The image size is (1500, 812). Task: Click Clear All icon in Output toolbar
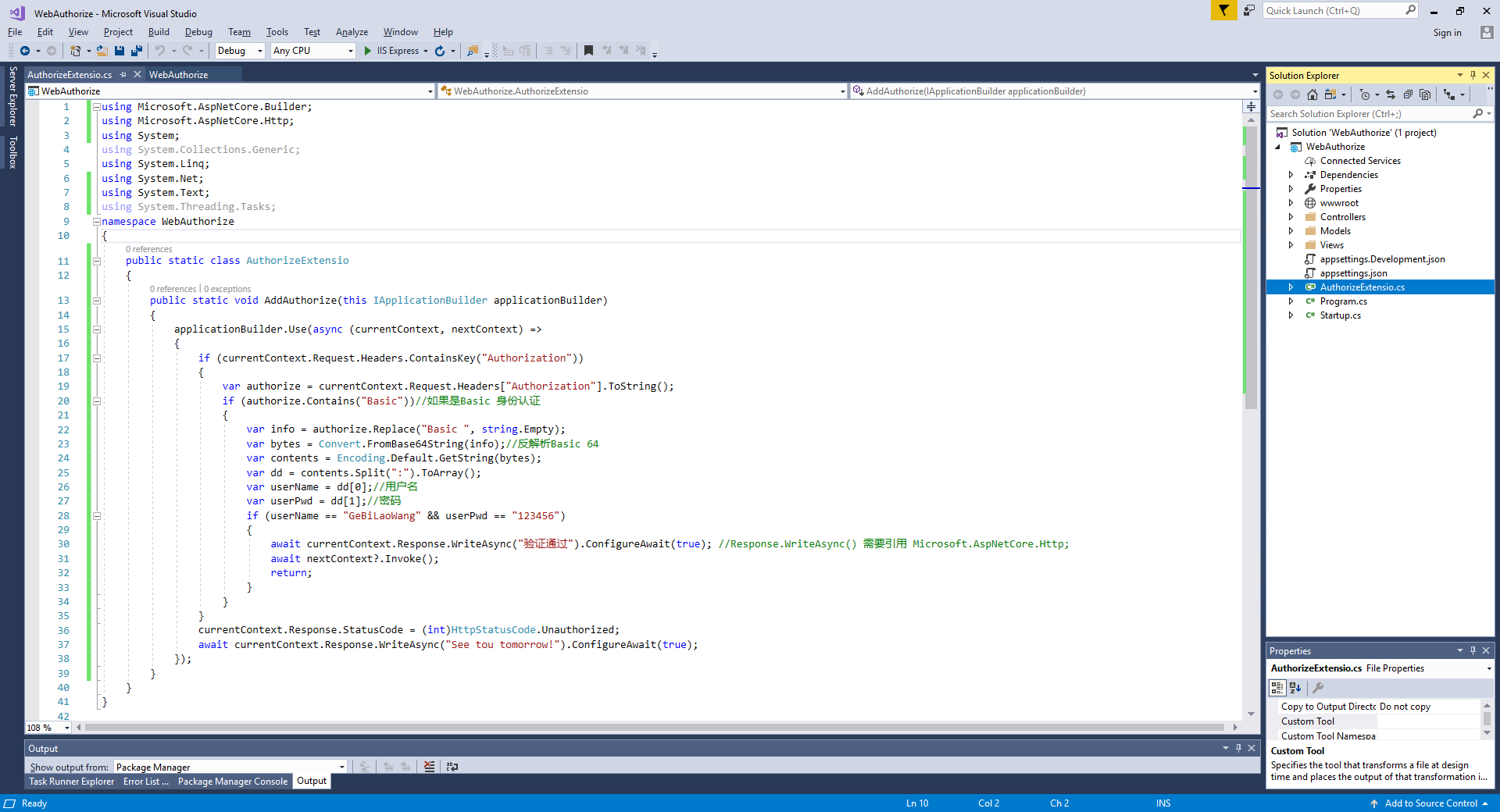(x=429, y=767)
